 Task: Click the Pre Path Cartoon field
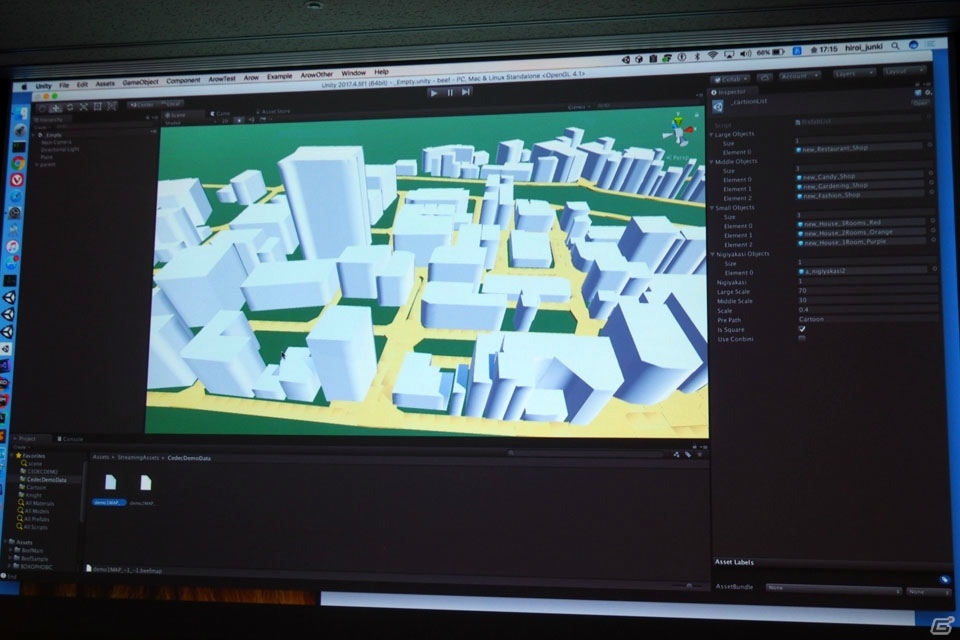point(868,318)
